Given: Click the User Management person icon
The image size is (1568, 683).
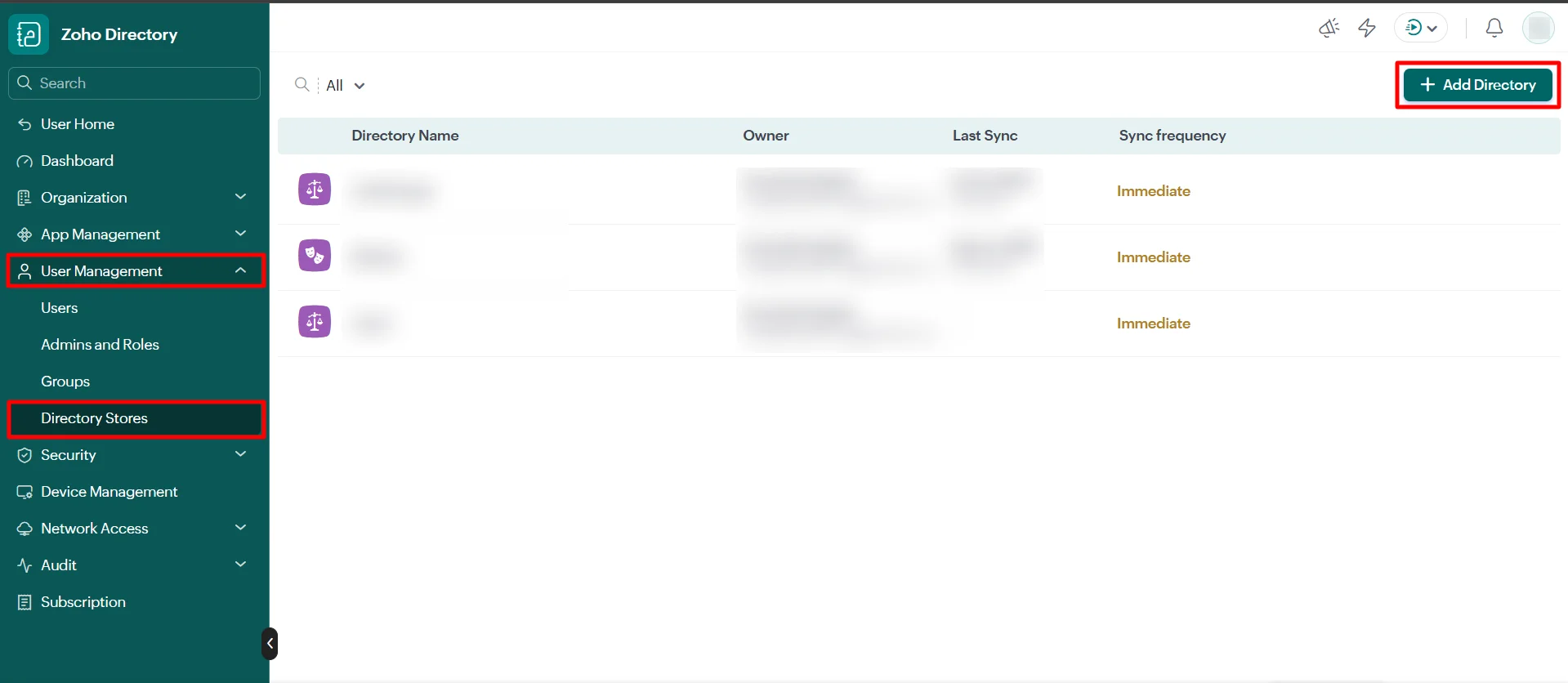Looking at the screenshot, I should pos(25,271).
